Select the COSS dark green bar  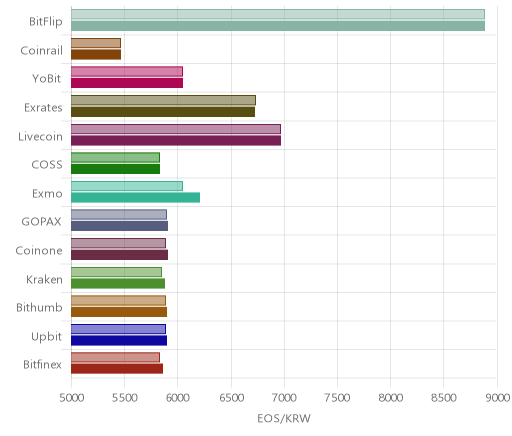pyautogui.click(x=116, y=169)
